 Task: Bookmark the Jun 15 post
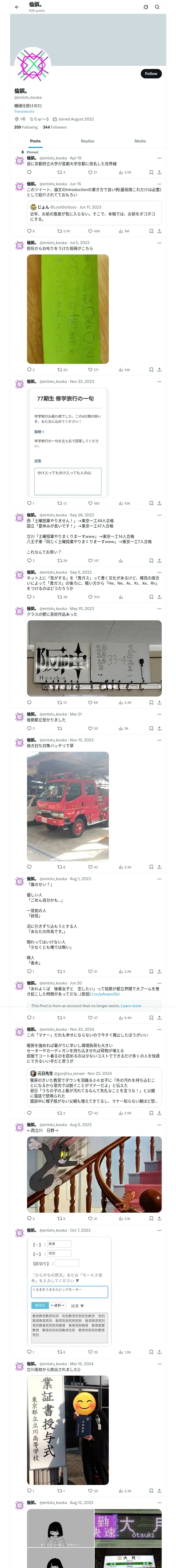[x=151, y=231]
